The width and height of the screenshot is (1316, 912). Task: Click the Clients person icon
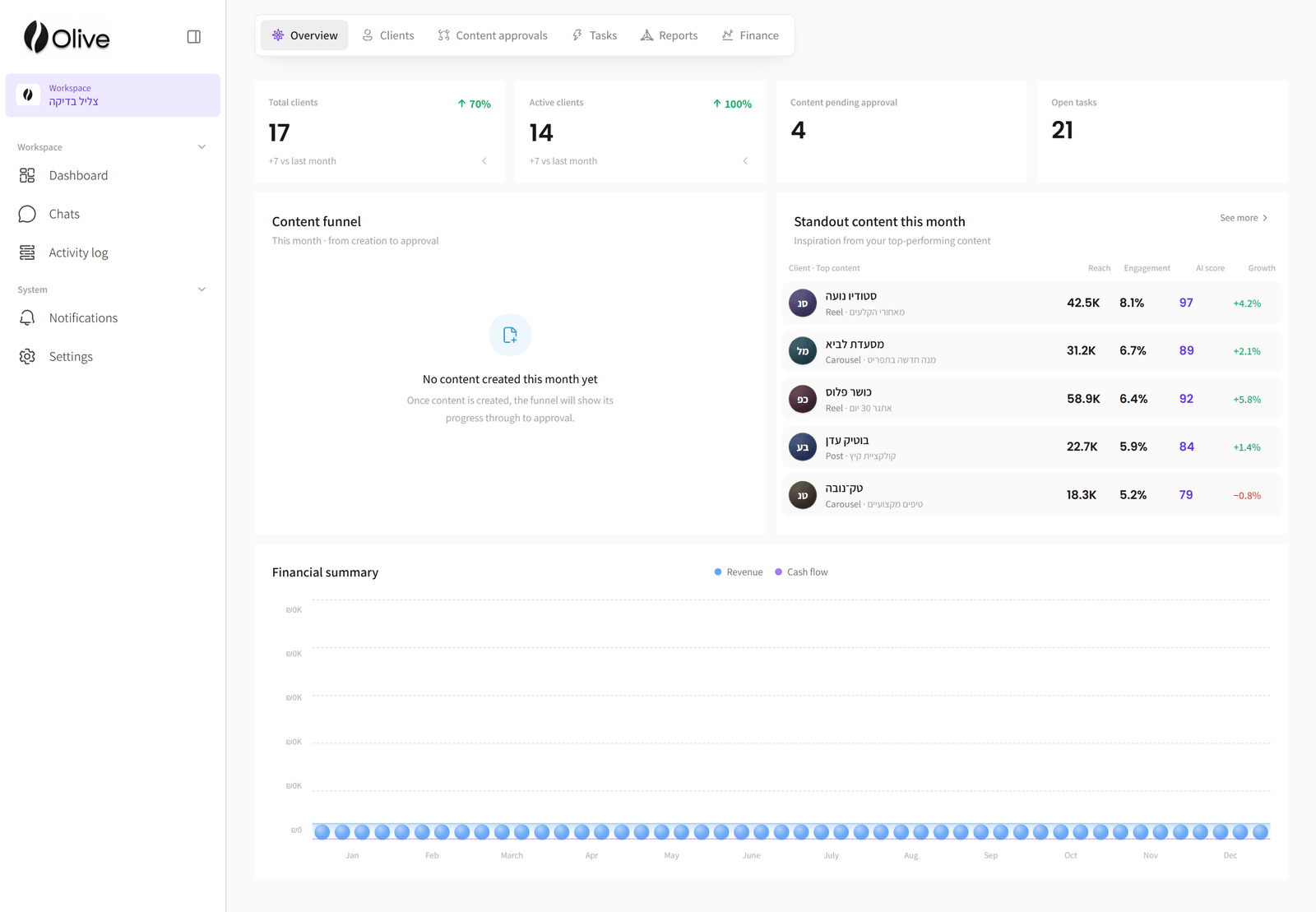(368, 35)
